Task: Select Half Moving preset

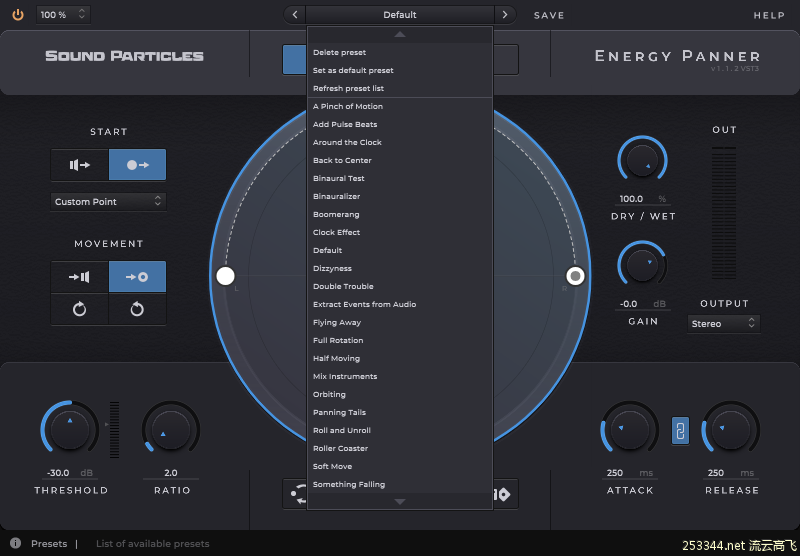Action: pyautogui.click(x=400, y=359)
